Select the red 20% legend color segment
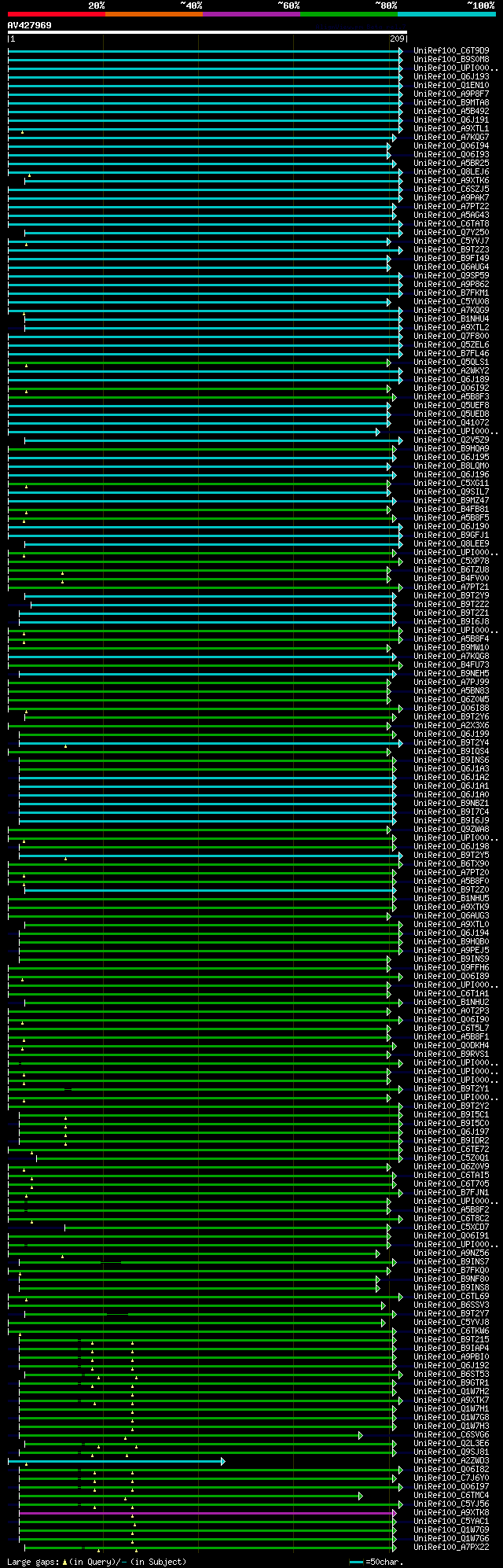Viewport: 503px width, 1568px height. point(56,14)
